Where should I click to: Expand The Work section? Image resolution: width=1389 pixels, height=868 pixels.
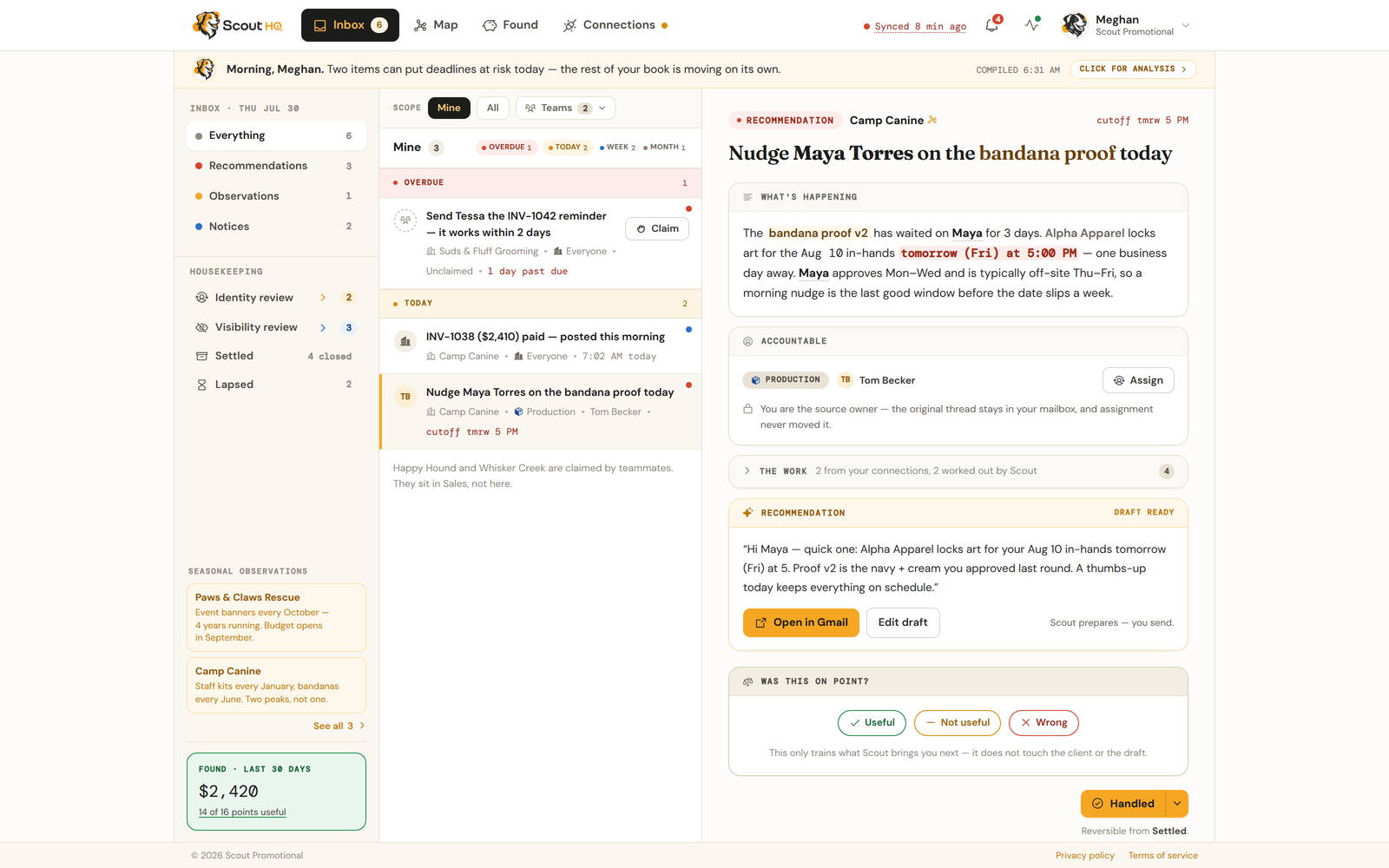(x=958, y=471)
